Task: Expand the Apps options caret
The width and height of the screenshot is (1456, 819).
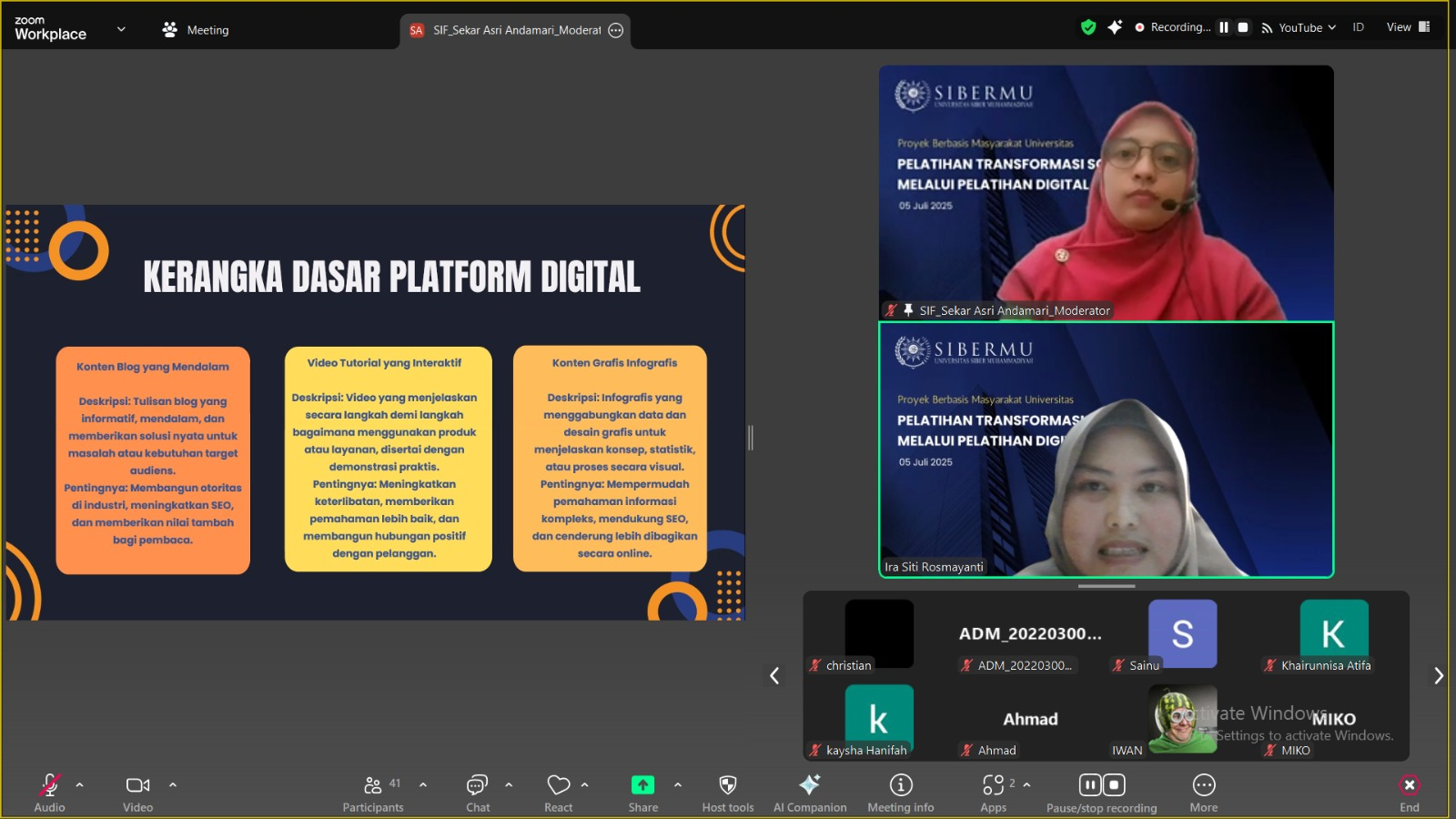Action: (x=1027, y=784)
